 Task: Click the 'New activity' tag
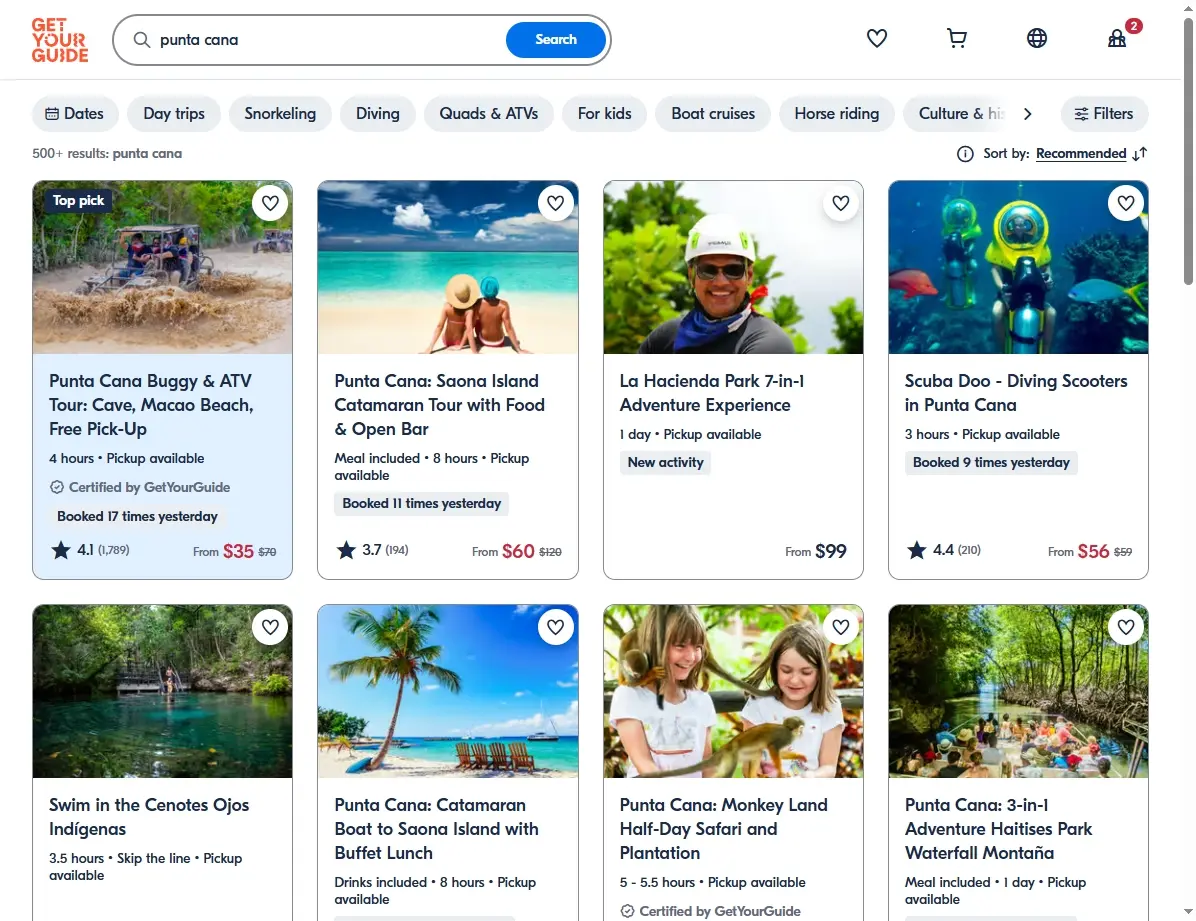(x=665, y=462)
